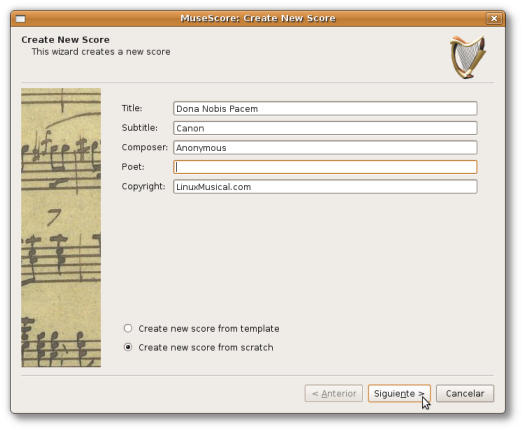
Task: Click the window menu icon in the title bar
Action: [20, 19]
